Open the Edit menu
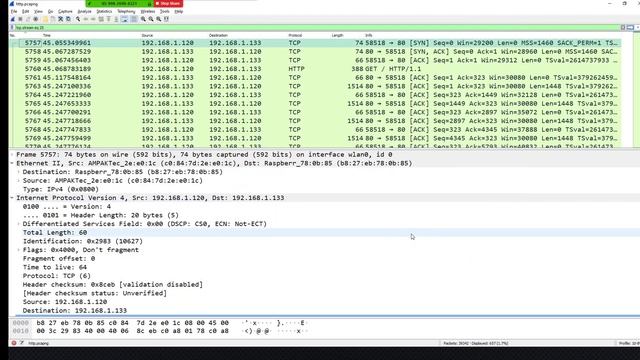This screenshot has height=360, width=640. [x=25, y=11]
